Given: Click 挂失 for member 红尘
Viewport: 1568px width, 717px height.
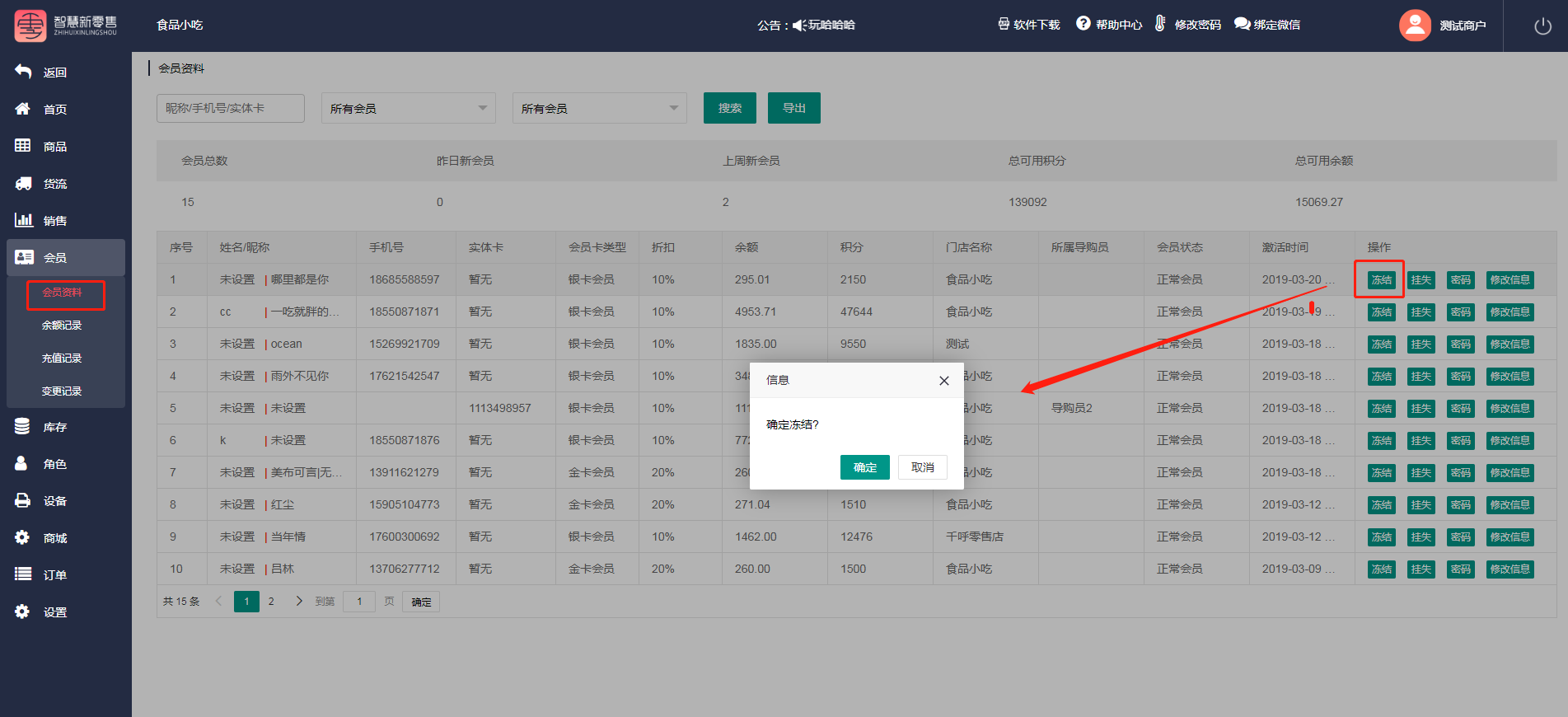Looking at the screenshot, I should [1421, 505].
